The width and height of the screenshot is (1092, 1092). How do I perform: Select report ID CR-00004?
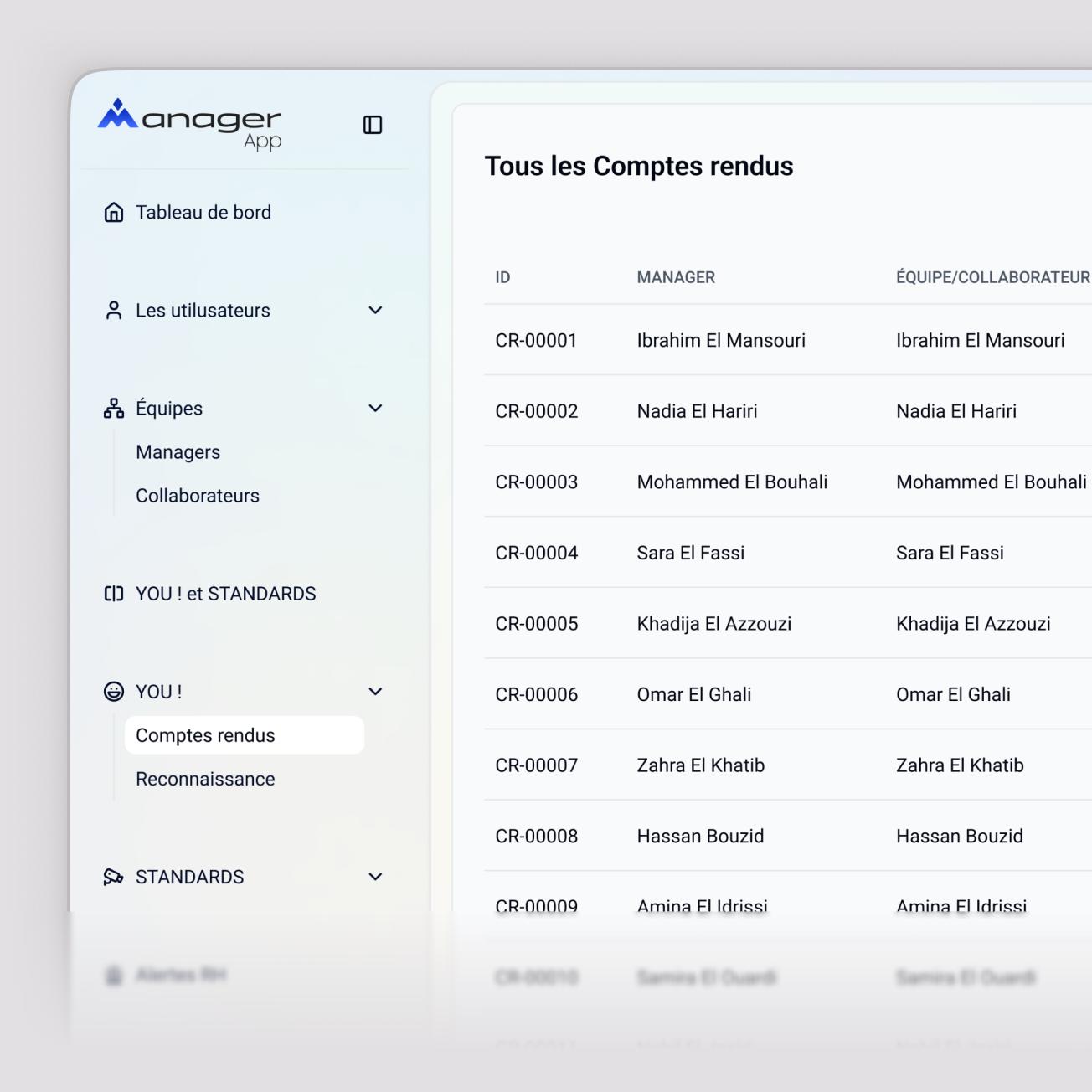tap(537, 553)
